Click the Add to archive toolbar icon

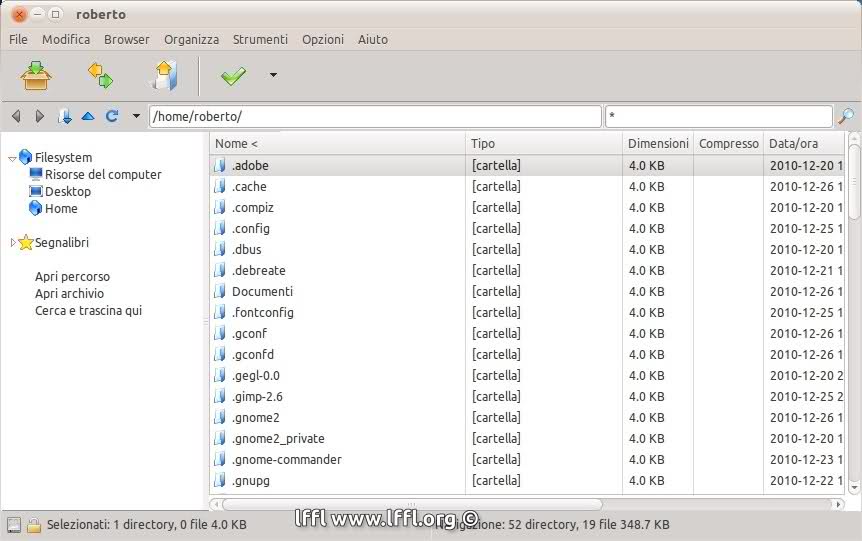[x=37, y=75]
